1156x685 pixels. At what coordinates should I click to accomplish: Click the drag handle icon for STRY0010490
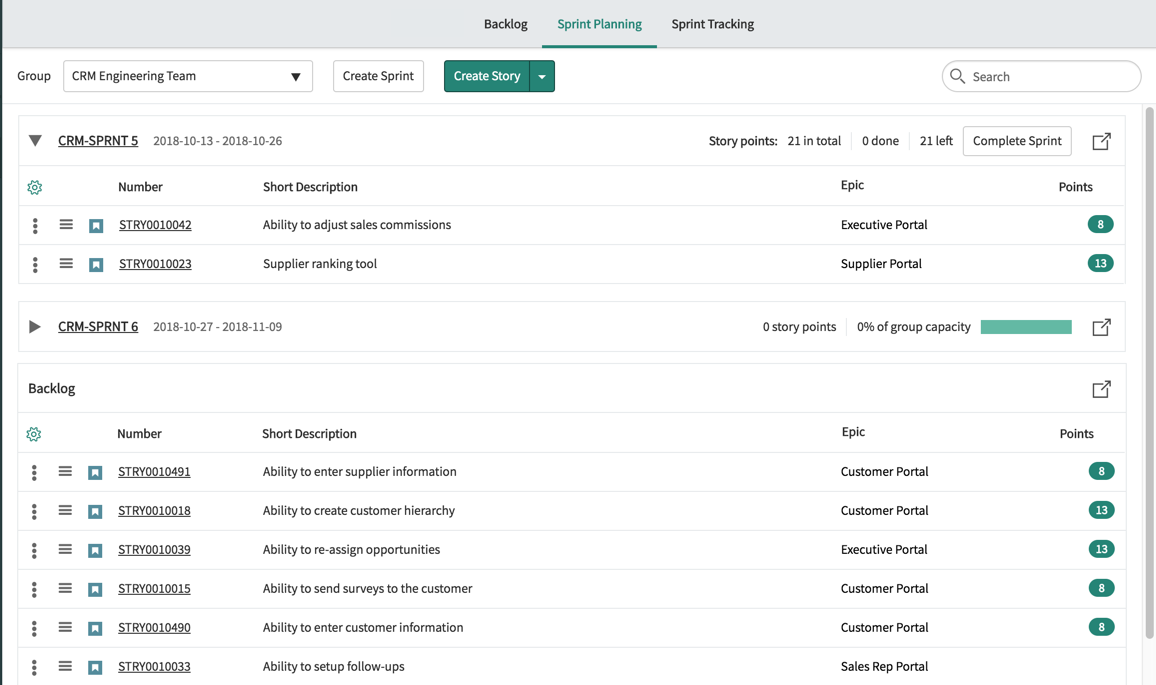click(x=66, y=627)
